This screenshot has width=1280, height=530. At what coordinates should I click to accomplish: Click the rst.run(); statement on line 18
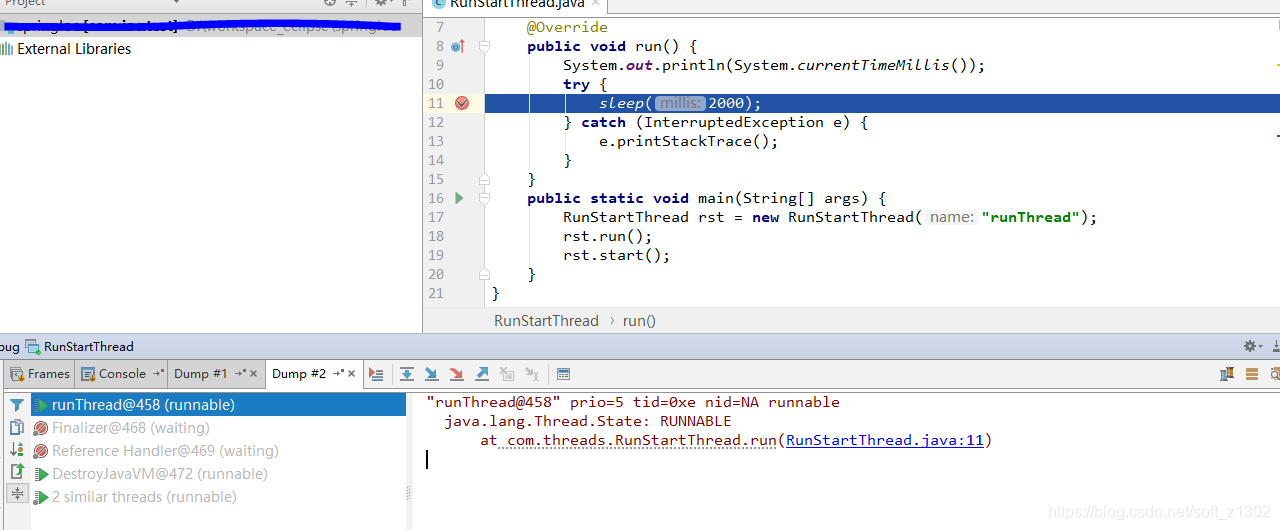pyautogui.click(x=607, y=236)
